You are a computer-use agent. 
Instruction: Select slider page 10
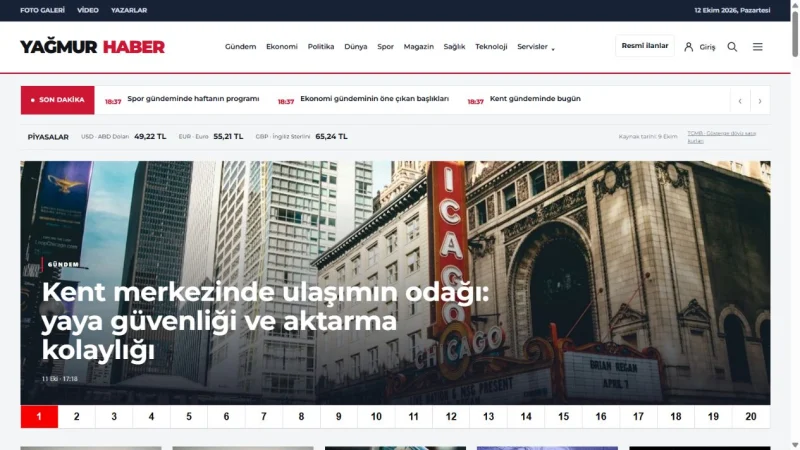[x=376, y=417]
